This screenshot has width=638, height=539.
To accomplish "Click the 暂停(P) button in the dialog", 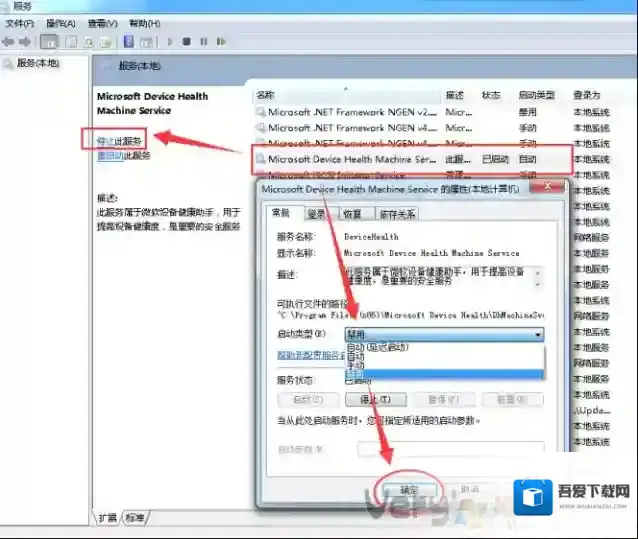I will 444,400.
